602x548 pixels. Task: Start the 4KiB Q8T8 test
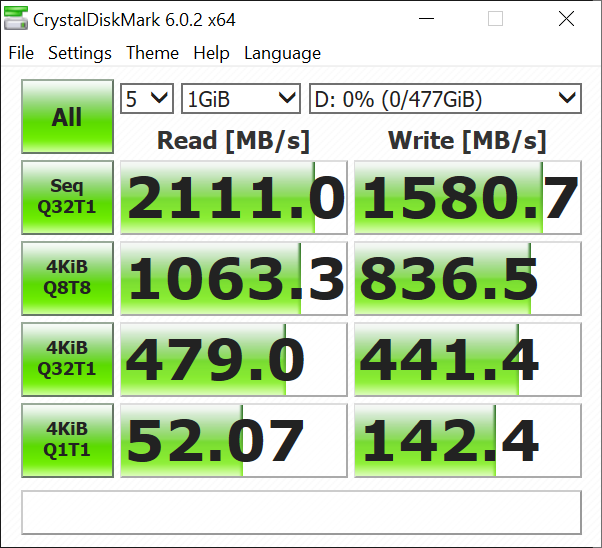(68, 278)
